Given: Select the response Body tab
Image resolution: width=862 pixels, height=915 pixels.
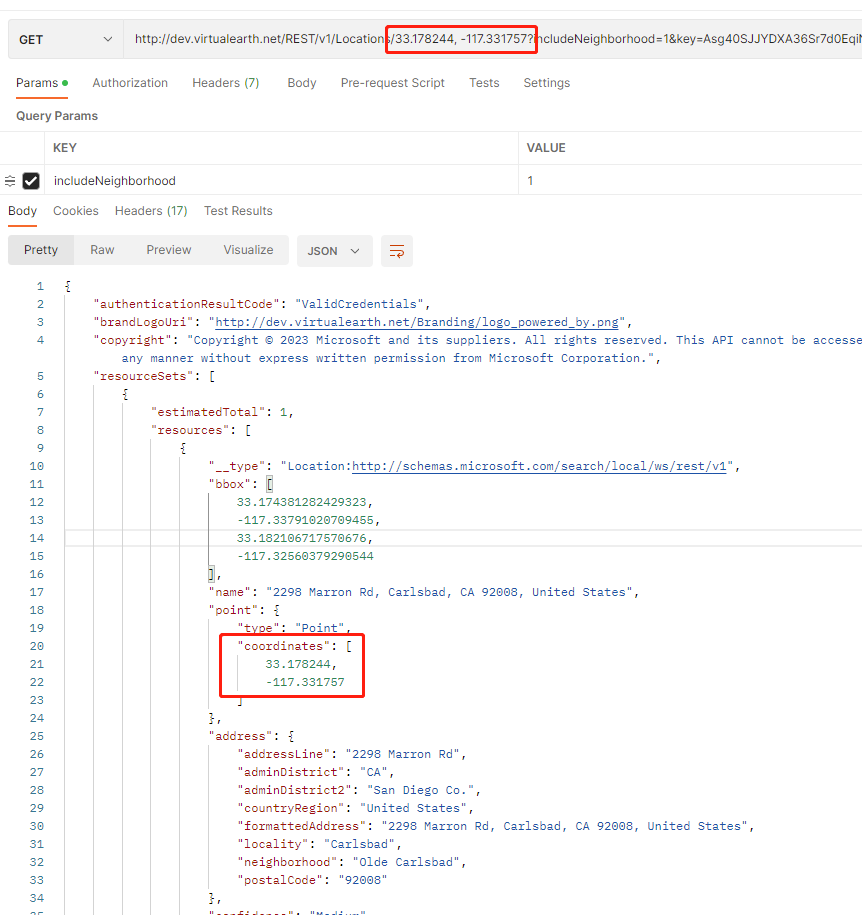Looking at the screenshot, I should [22, 211].
